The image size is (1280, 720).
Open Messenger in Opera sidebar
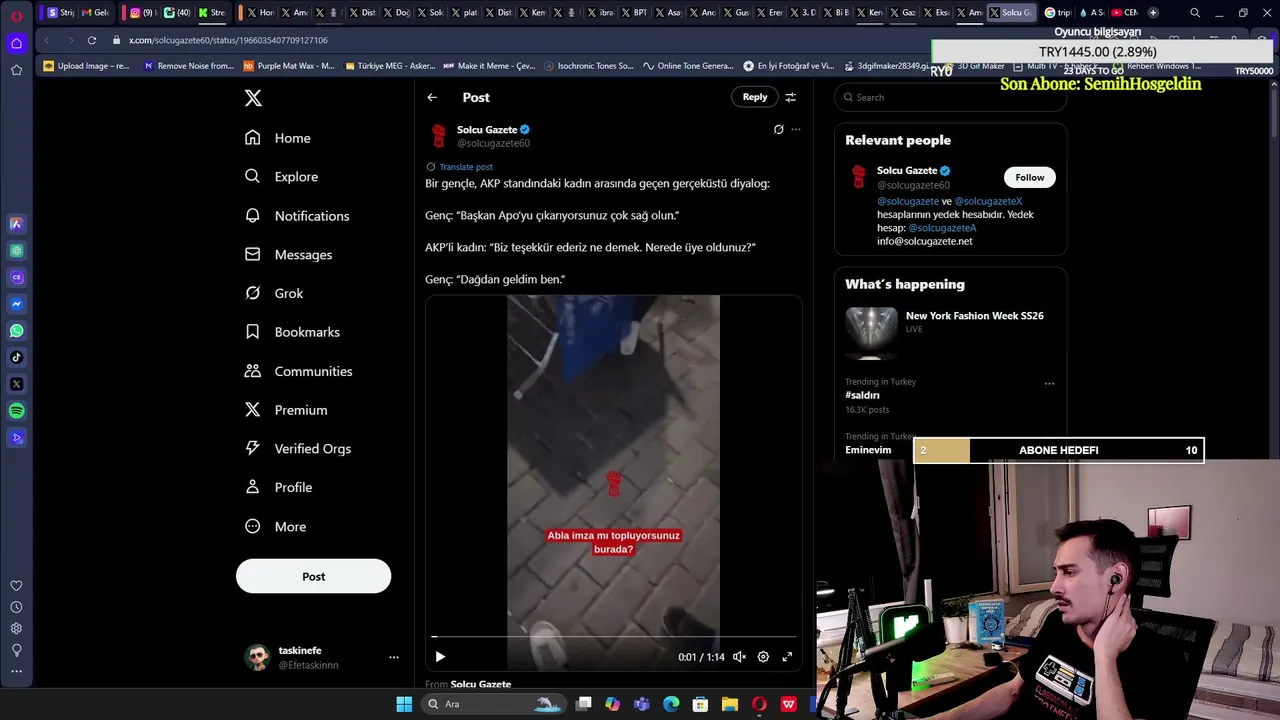tap(16, 304)
